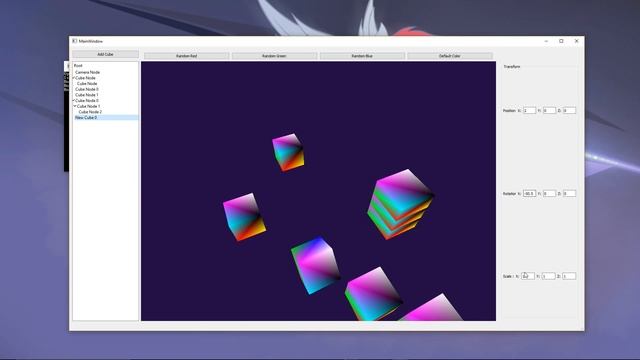Focus the Rotation Y input field
The height and width of the screenshot is (360, 640).
pyautogui.click(x=549, y=193)
